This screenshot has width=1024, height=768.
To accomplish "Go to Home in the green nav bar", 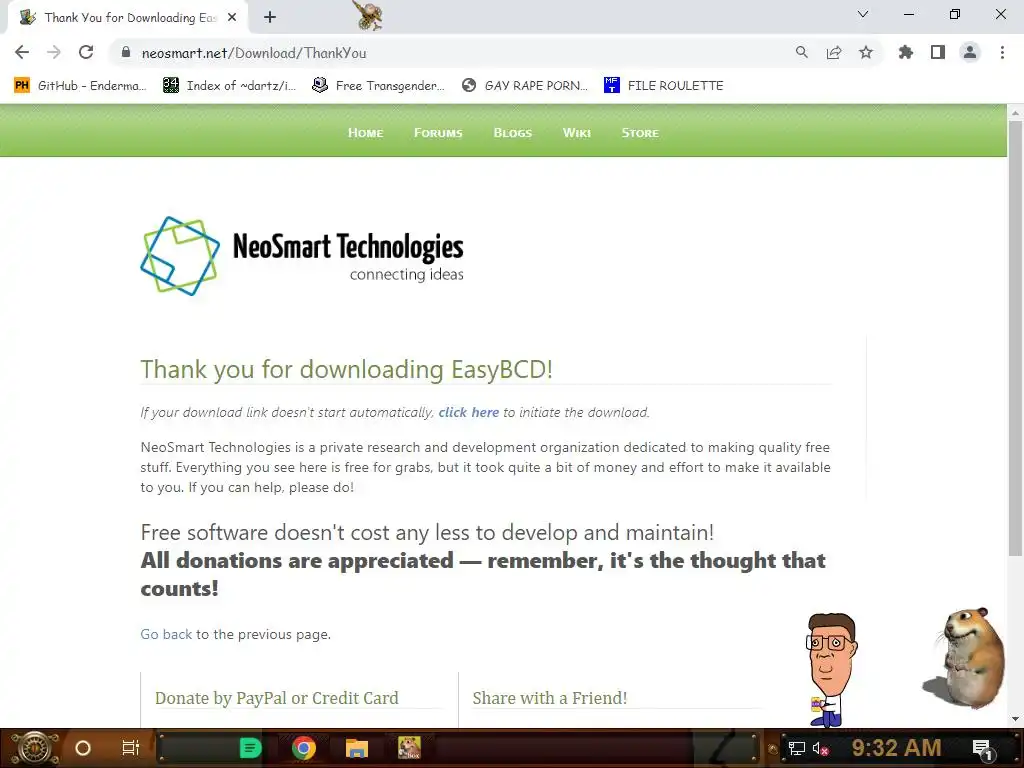I will (x=365, y=133).
